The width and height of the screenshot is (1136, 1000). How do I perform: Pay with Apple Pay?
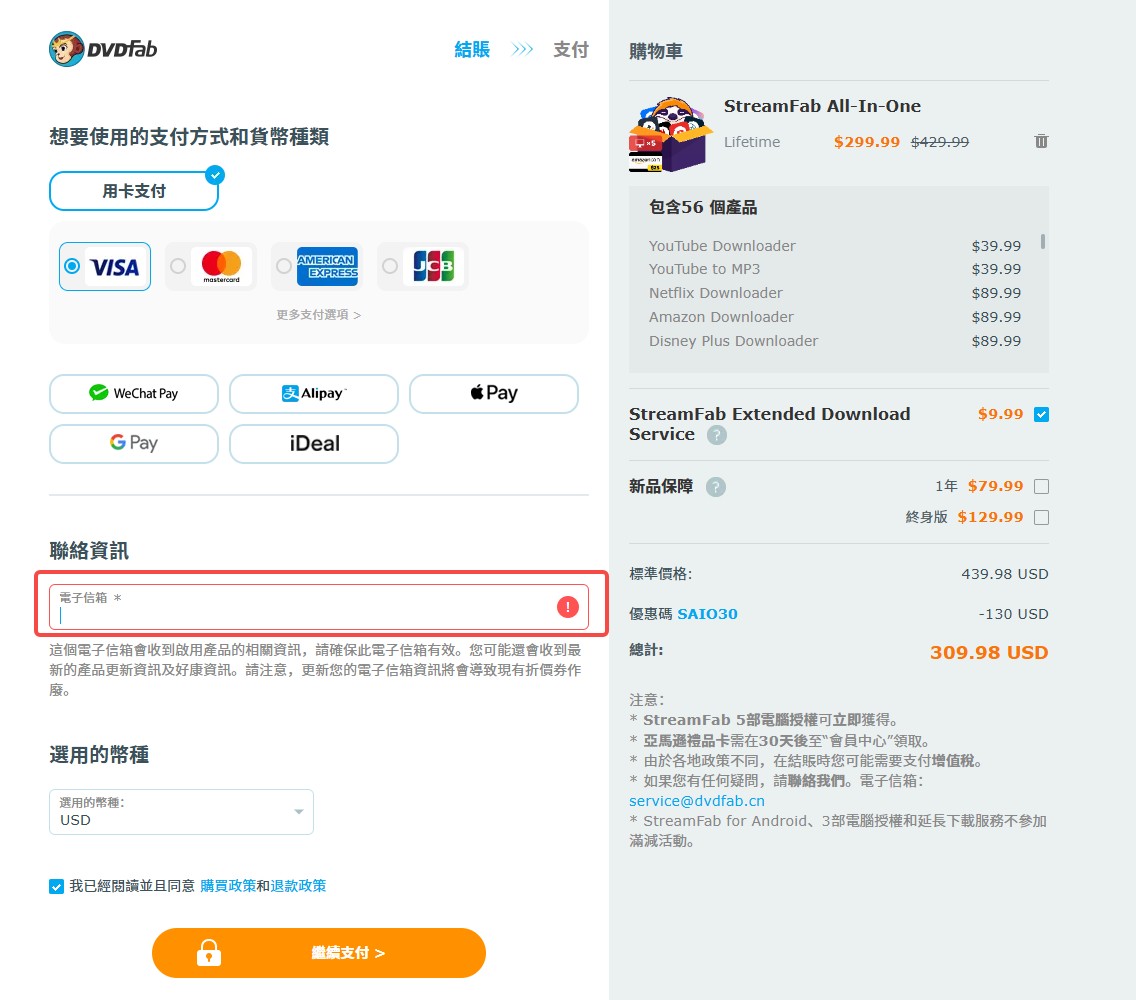494,393
